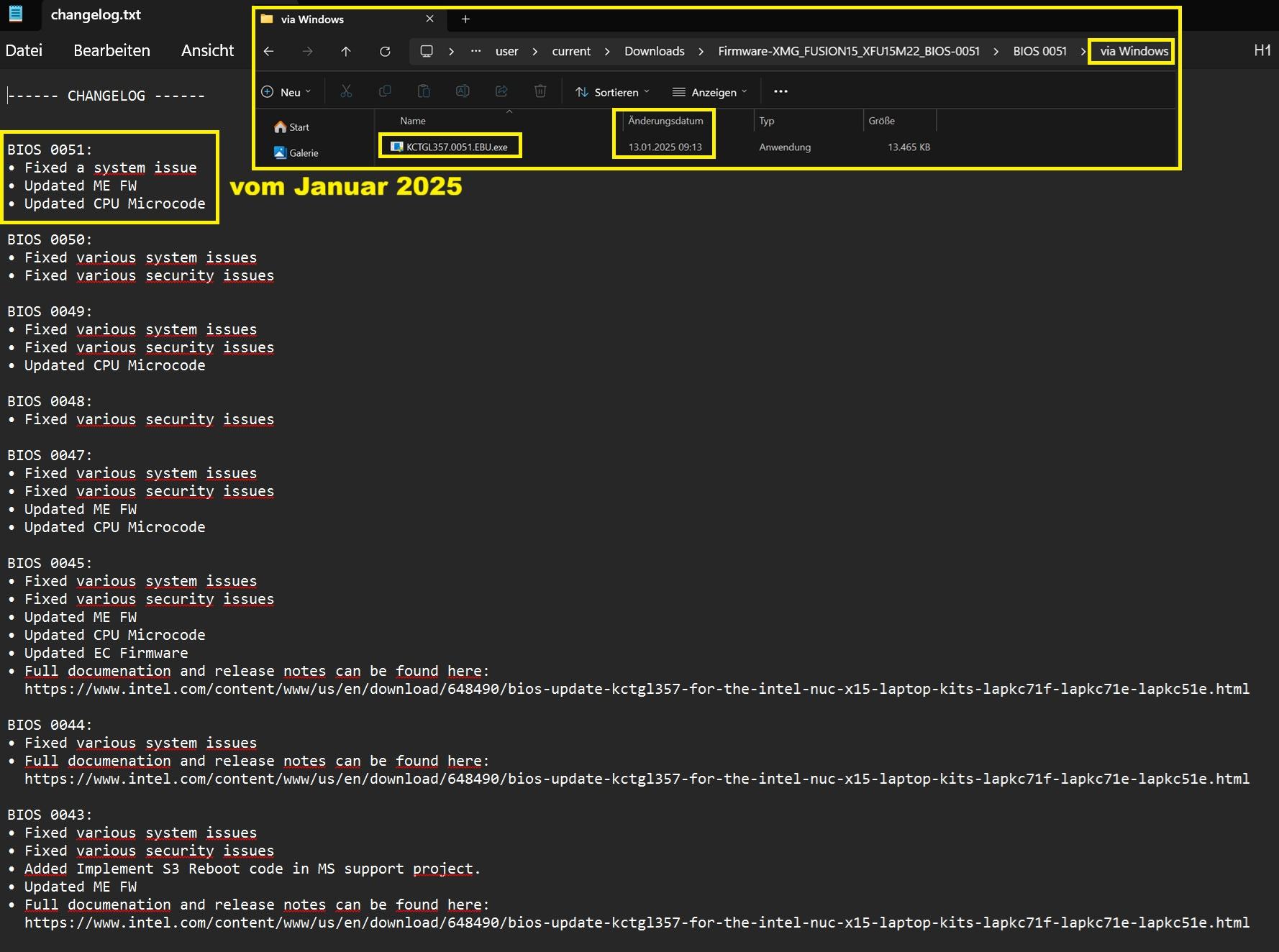This screenshot has width=1279, height=952.
Task: Sort files by the Größe column header
Action: [881, 121]
